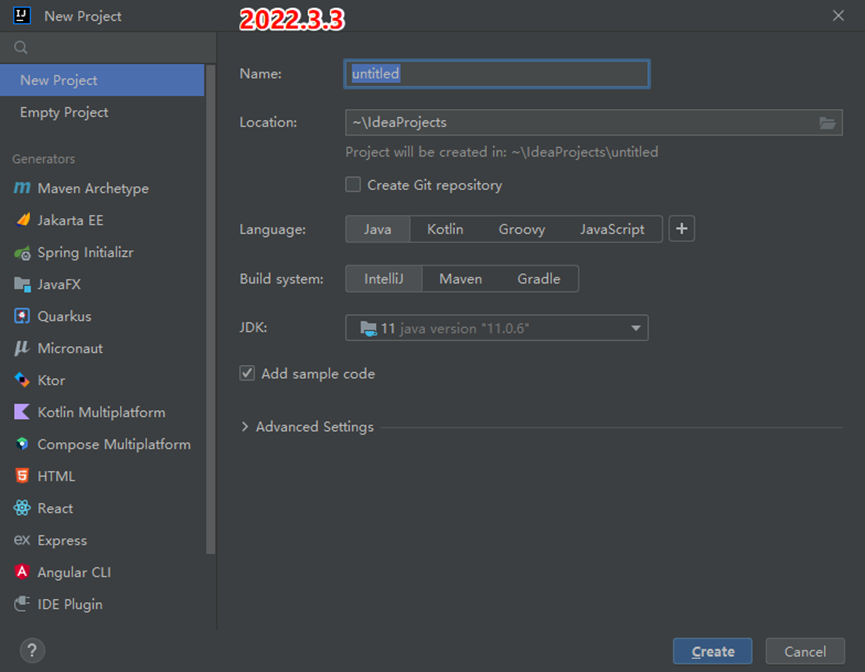Image resolution: width=865 pixels, height=672 pixels.
Task: Browse location with folder icon
Action: click(x=827, y=122)
